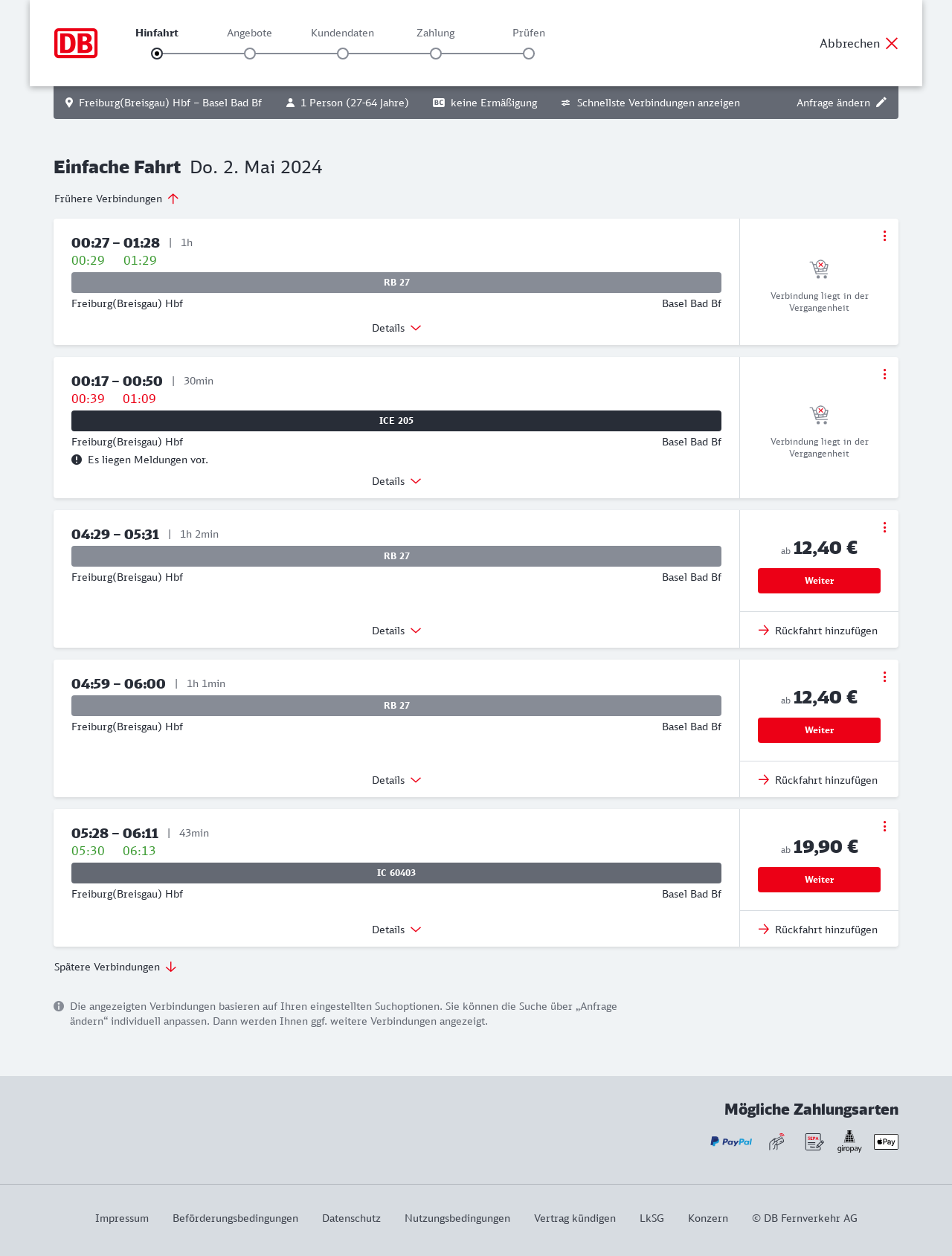Expand Details for the ICE 205 connection
This screenshot has height=1256, width=952.
396,481
